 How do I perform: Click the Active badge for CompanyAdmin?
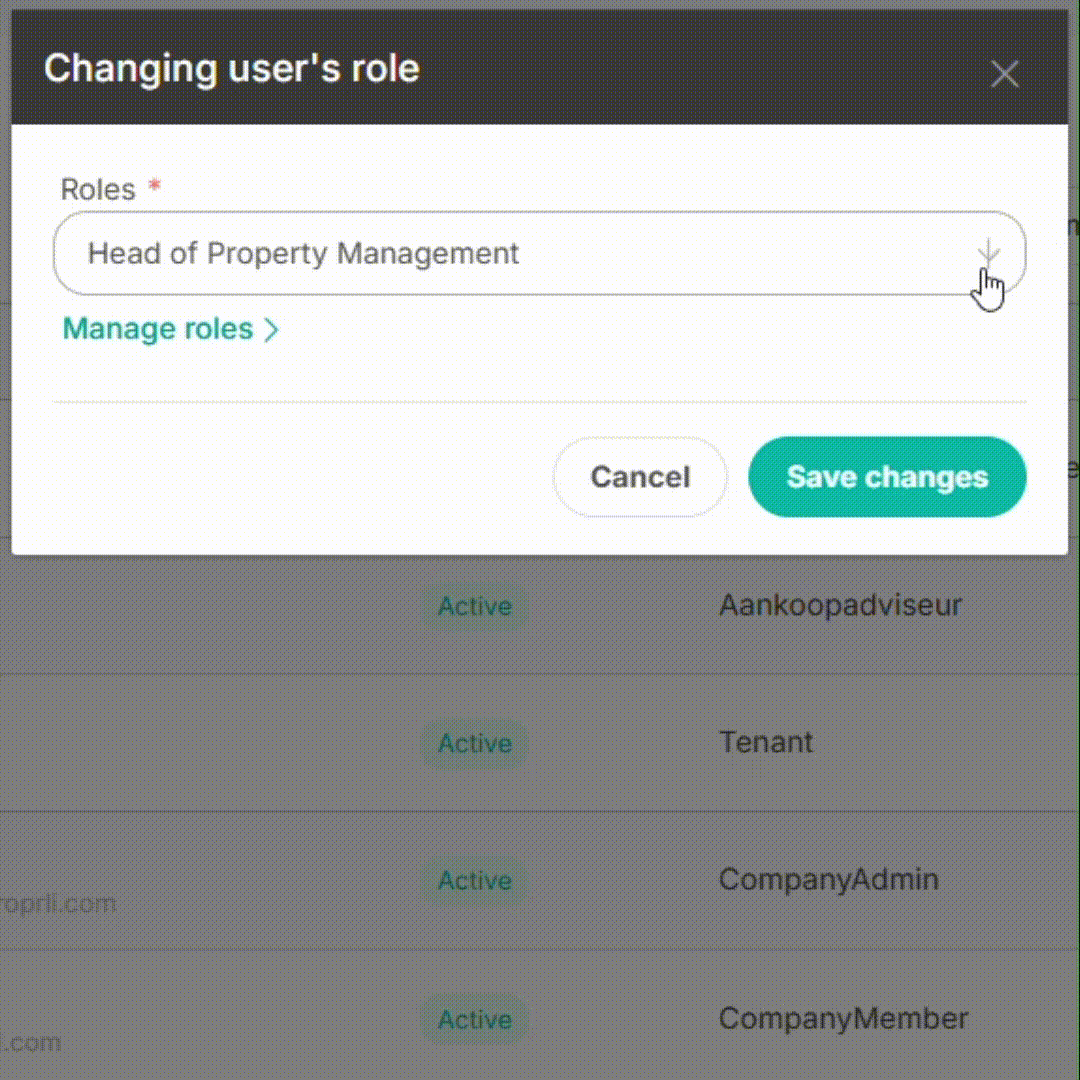point(475,880)
